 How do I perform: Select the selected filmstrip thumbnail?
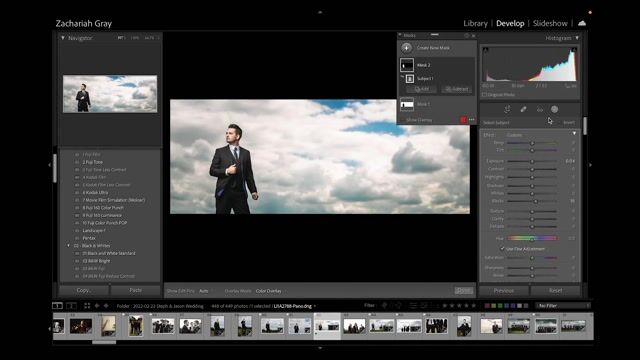pos(327,326)
